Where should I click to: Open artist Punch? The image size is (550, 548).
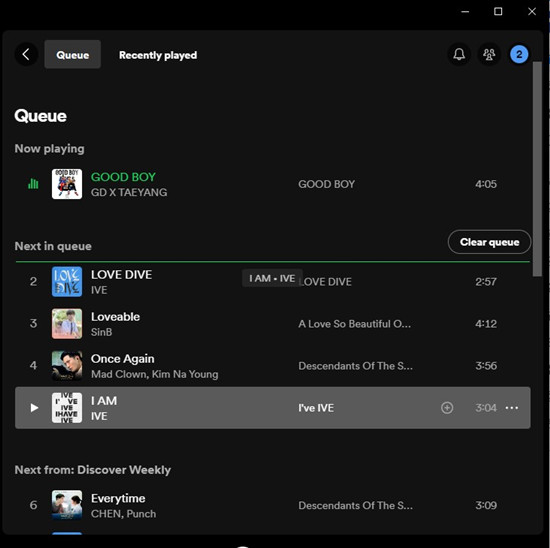click(x=141, y=514)
